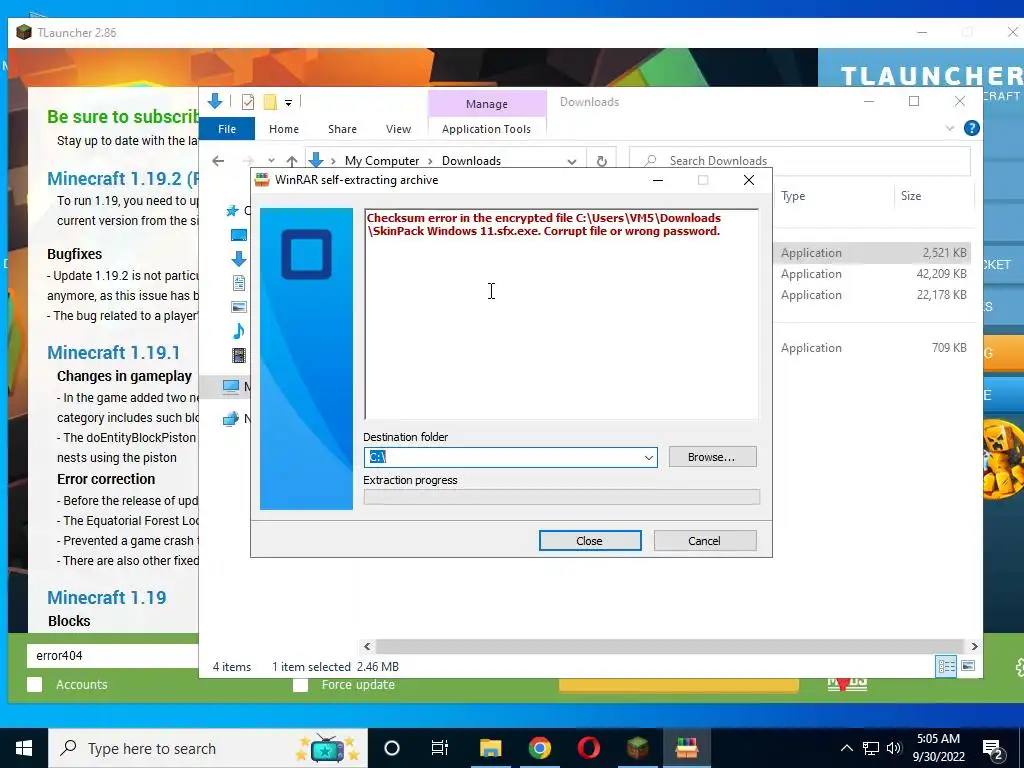Open the Application Tools tab
Screen dimensions: 1024x768
pyautogui.click(x=487, y=129)
